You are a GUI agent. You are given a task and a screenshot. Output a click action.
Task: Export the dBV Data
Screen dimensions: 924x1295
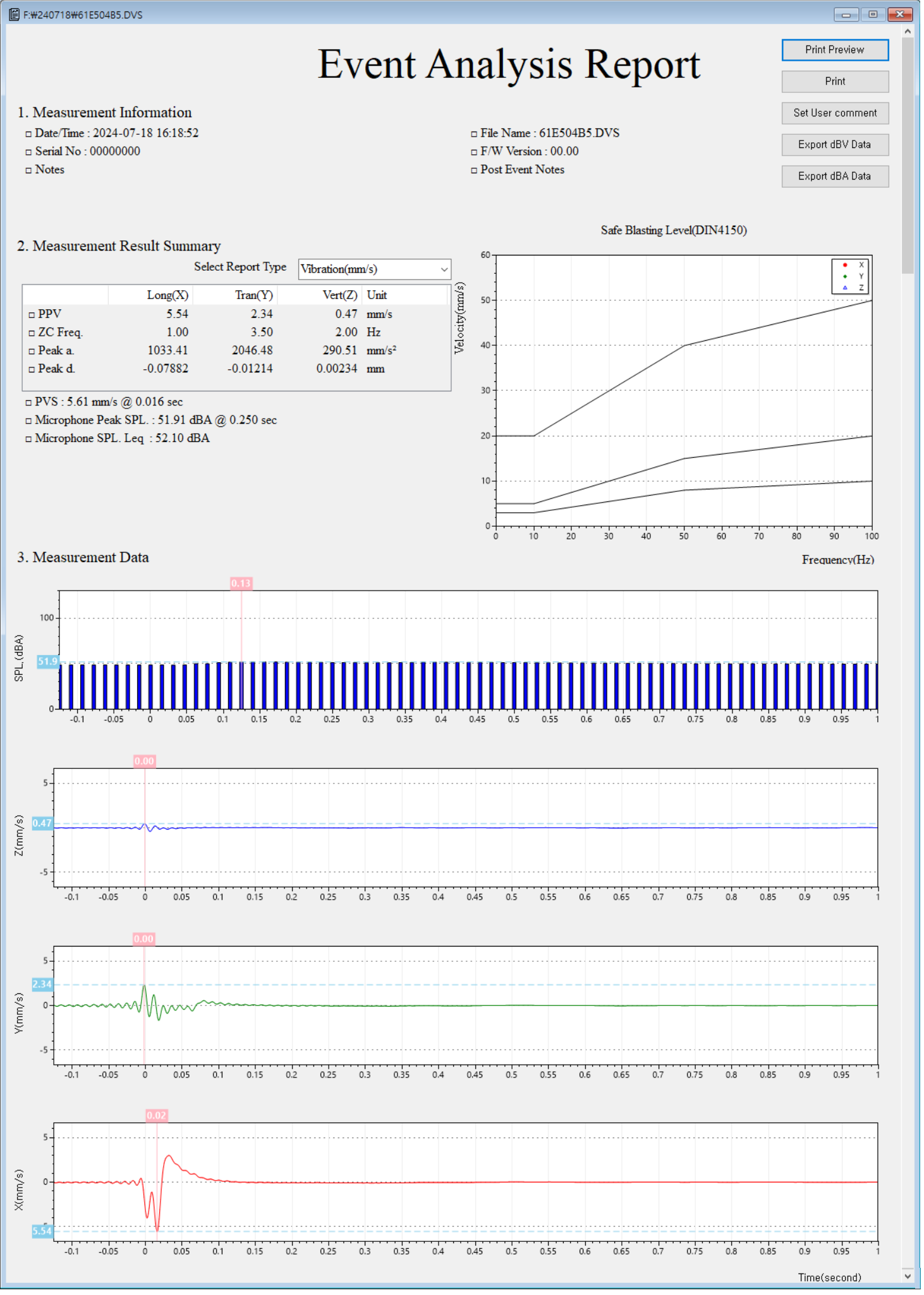pyautogui.click(x=834, y=145)
